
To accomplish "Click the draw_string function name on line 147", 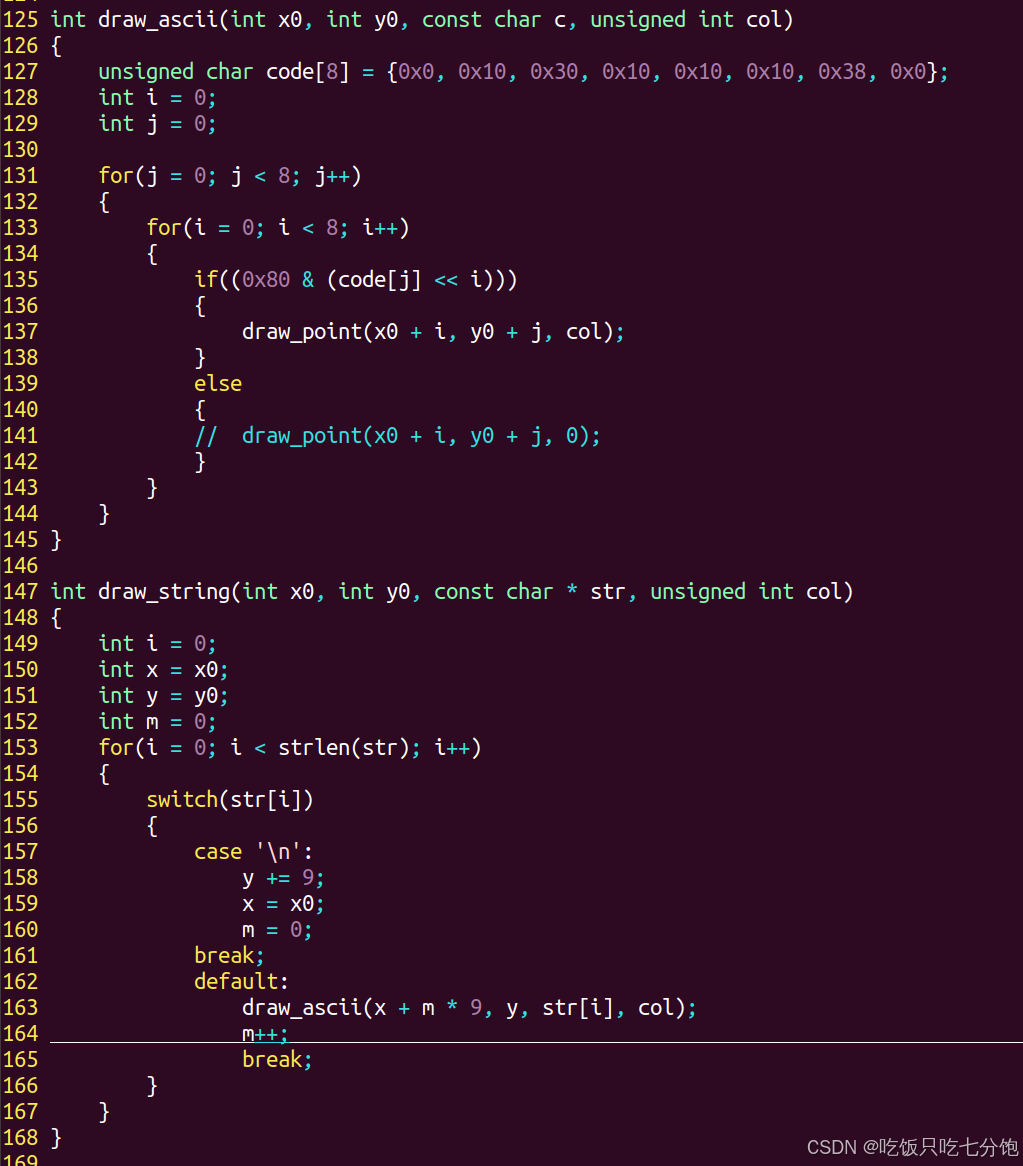I will point(164,592).
